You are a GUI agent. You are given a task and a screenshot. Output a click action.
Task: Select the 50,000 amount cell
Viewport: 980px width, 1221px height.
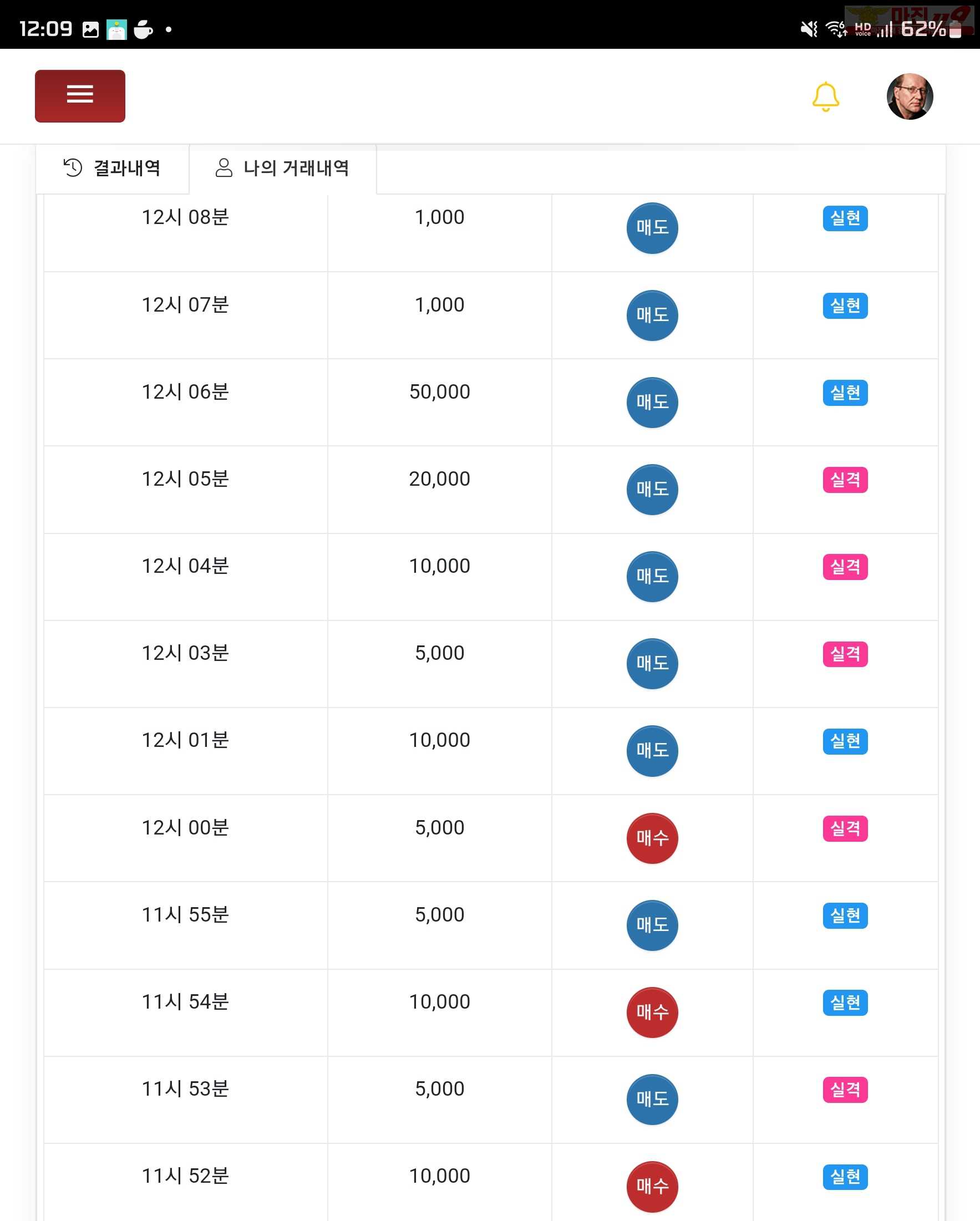tap(440, 402)
